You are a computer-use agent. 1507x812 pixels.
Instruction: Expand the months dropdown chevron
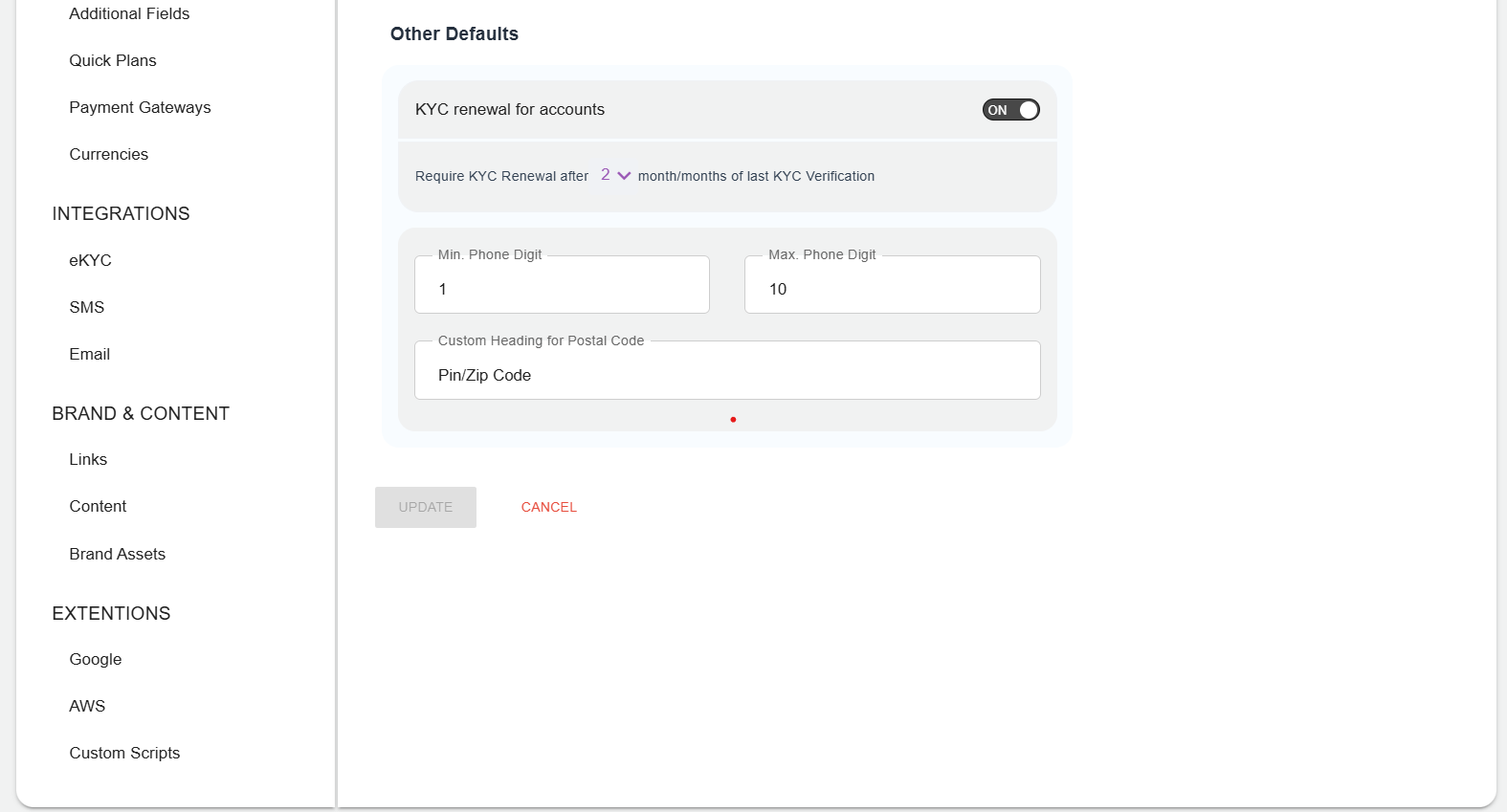pyautogui.click(x=623, y=175)
